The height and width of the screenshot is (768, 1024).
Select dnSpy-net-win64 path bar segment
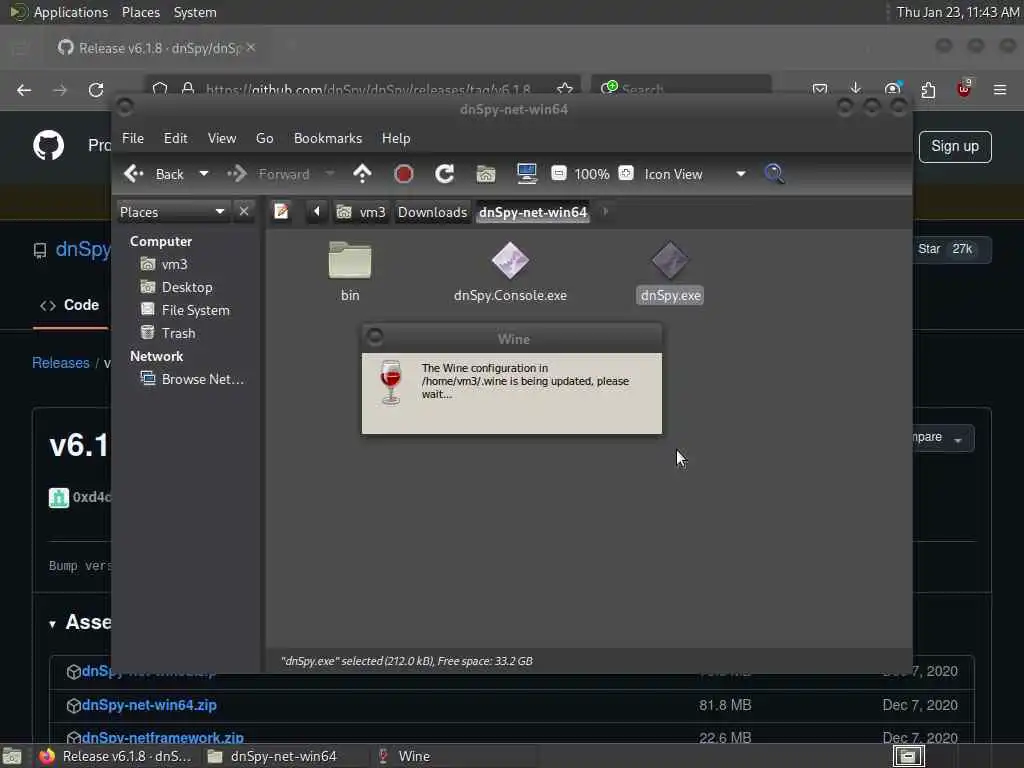[x=533, y=212]
